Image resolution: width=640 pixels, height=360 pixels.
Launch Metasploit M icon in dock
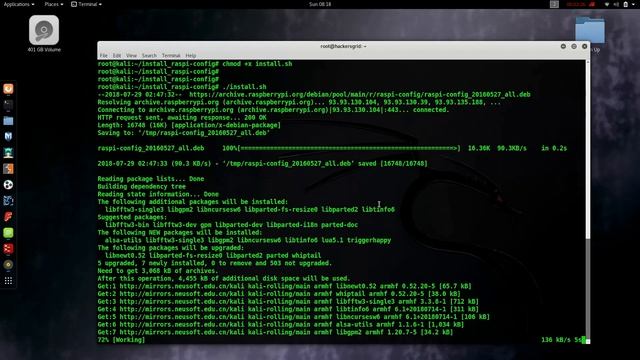click(8, 137)
